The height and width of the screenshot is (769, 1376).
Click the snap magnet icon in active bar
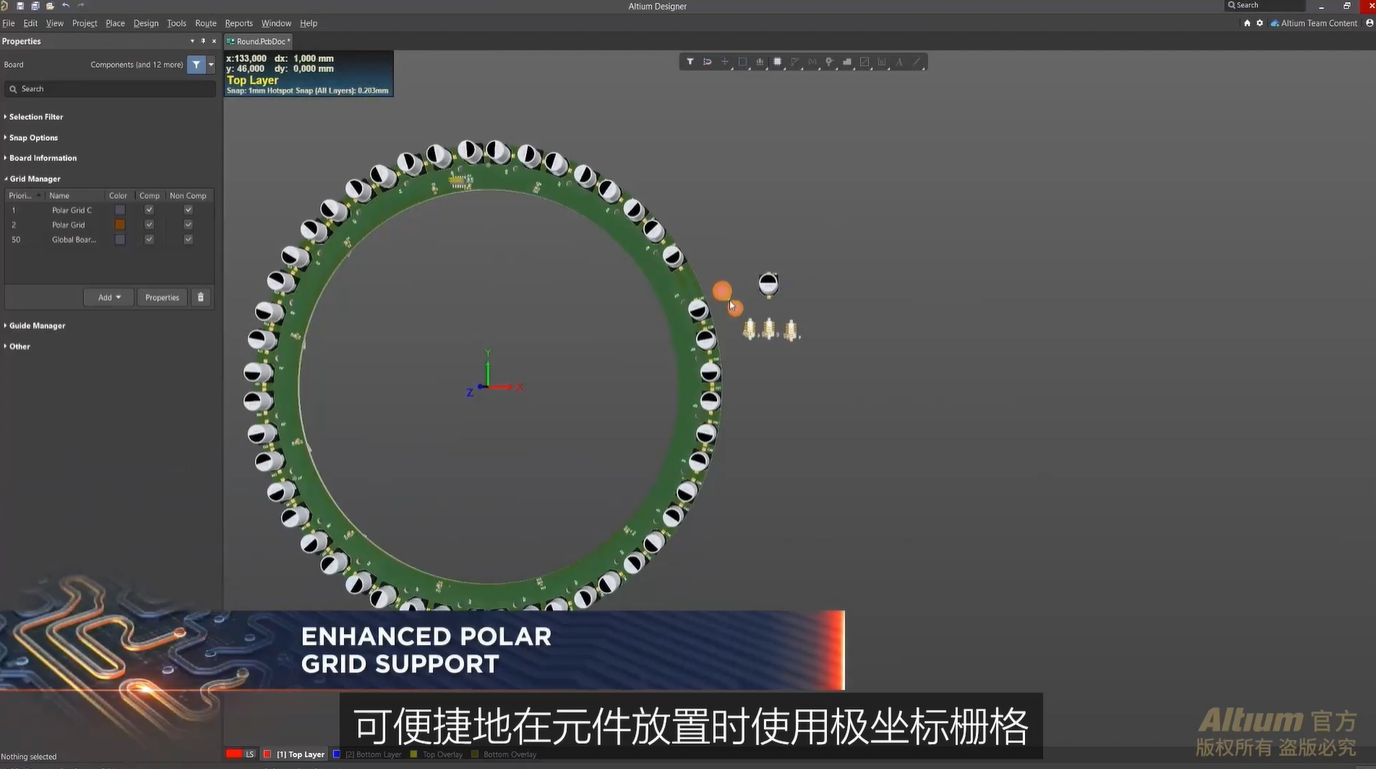click(707, 62)
